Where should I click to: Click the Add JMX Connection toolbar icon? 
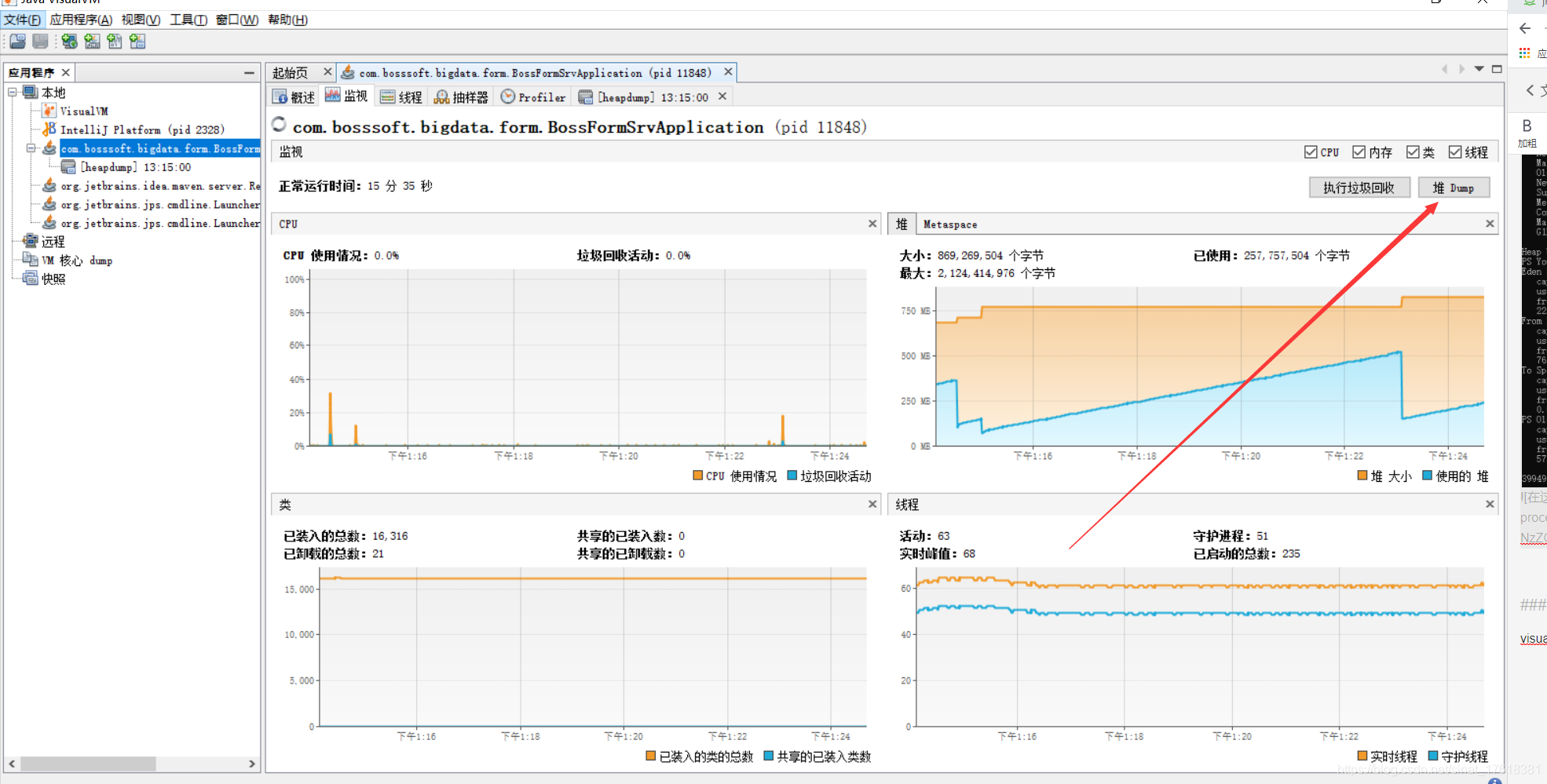[92, 41]
